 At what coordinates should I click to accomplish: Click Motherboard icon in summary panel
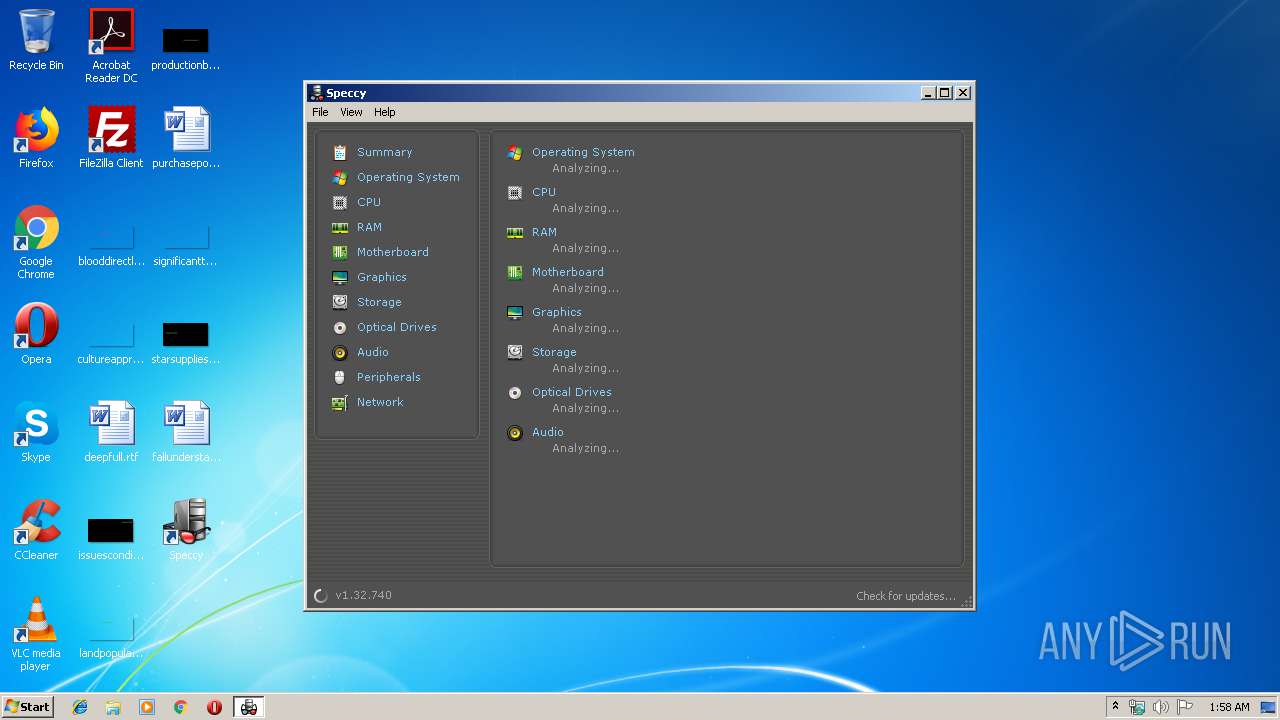515,272
